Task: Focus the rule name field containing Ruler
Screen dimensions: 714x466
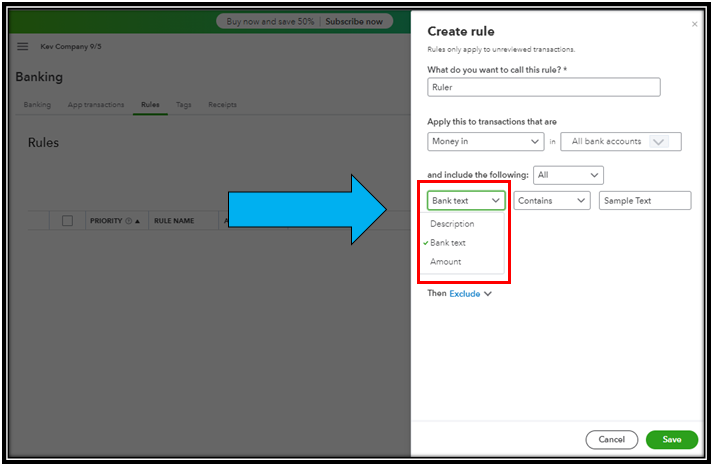Action: pos(544,87)
